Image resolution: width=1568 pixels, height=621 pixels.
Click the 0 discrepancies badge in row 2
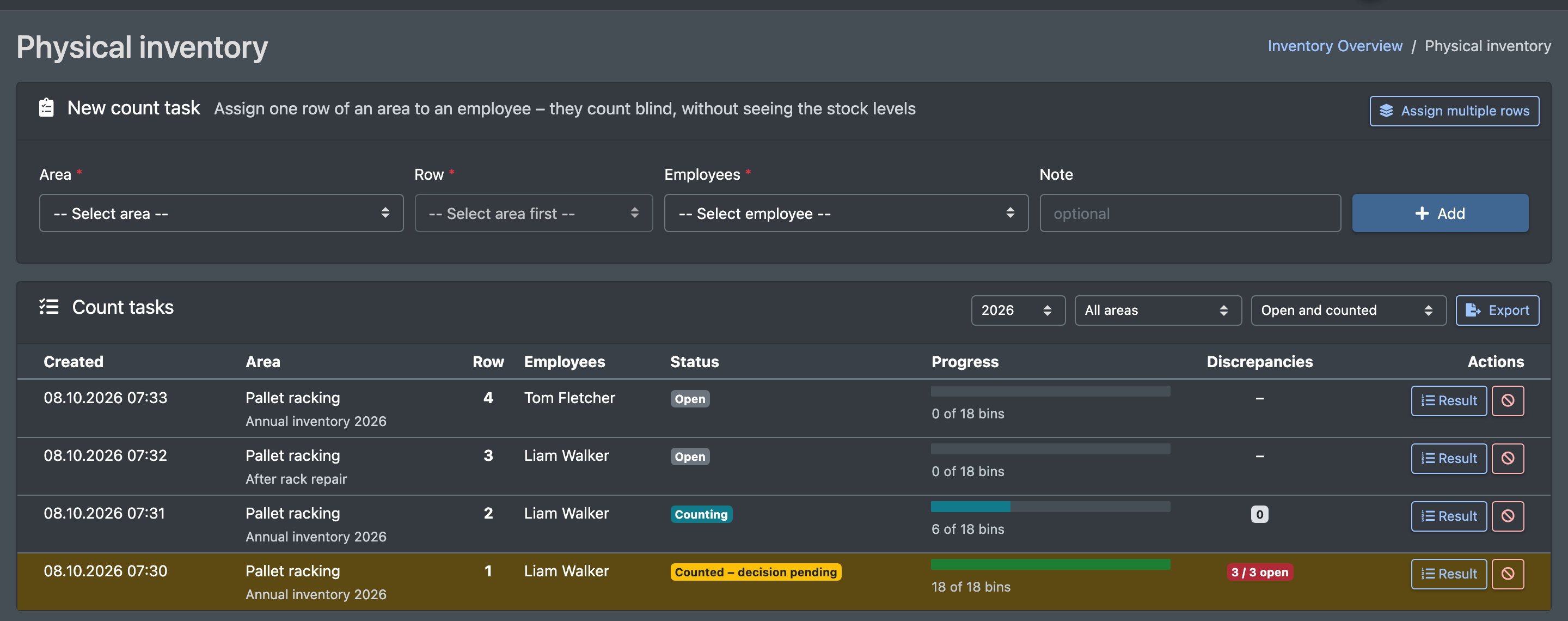click(x=1259, y=514)
